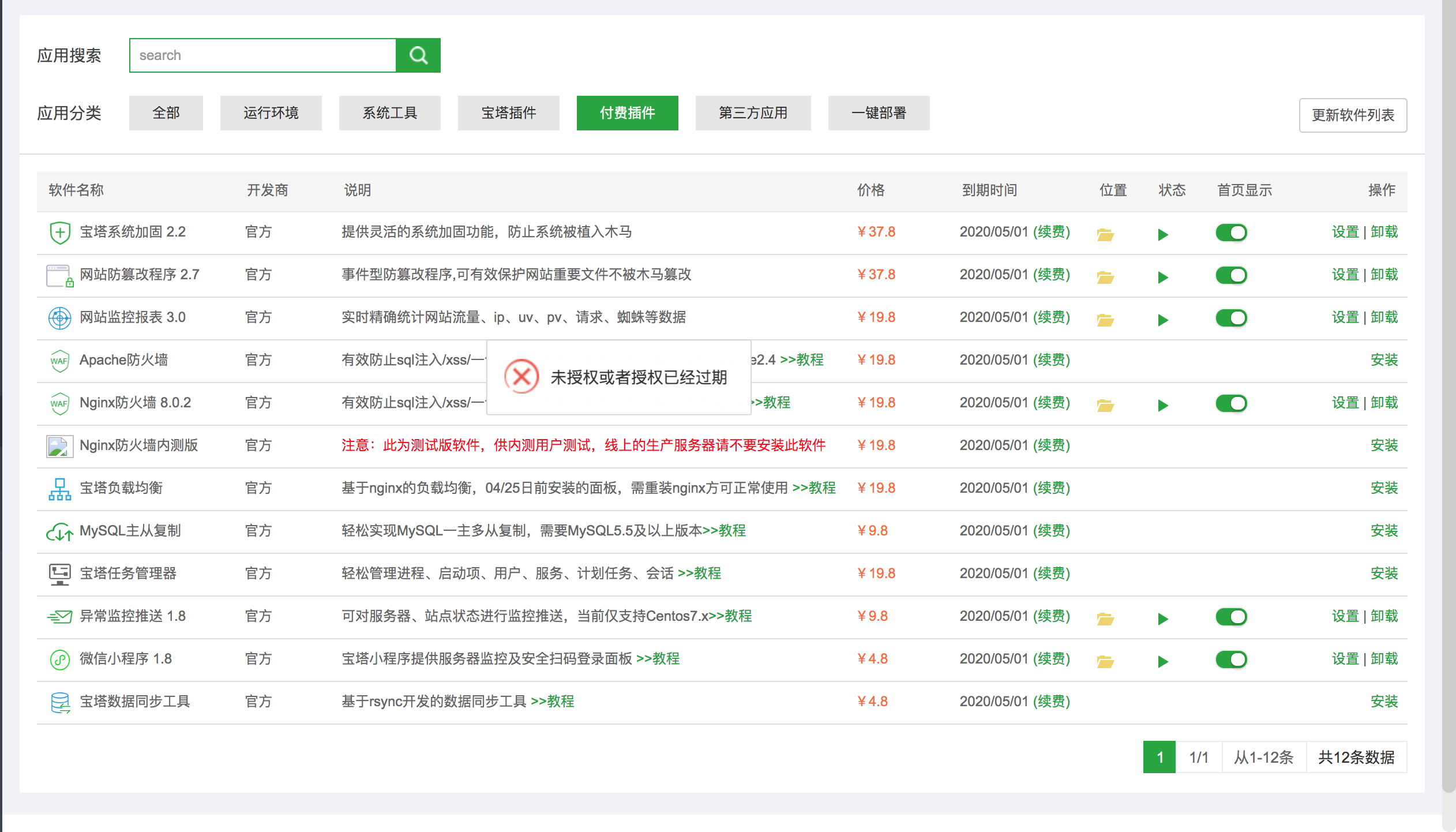Screen dimensions: 1456x832
Task: Click the Apache防火墙 WAF icon
Action: (60, 361)
